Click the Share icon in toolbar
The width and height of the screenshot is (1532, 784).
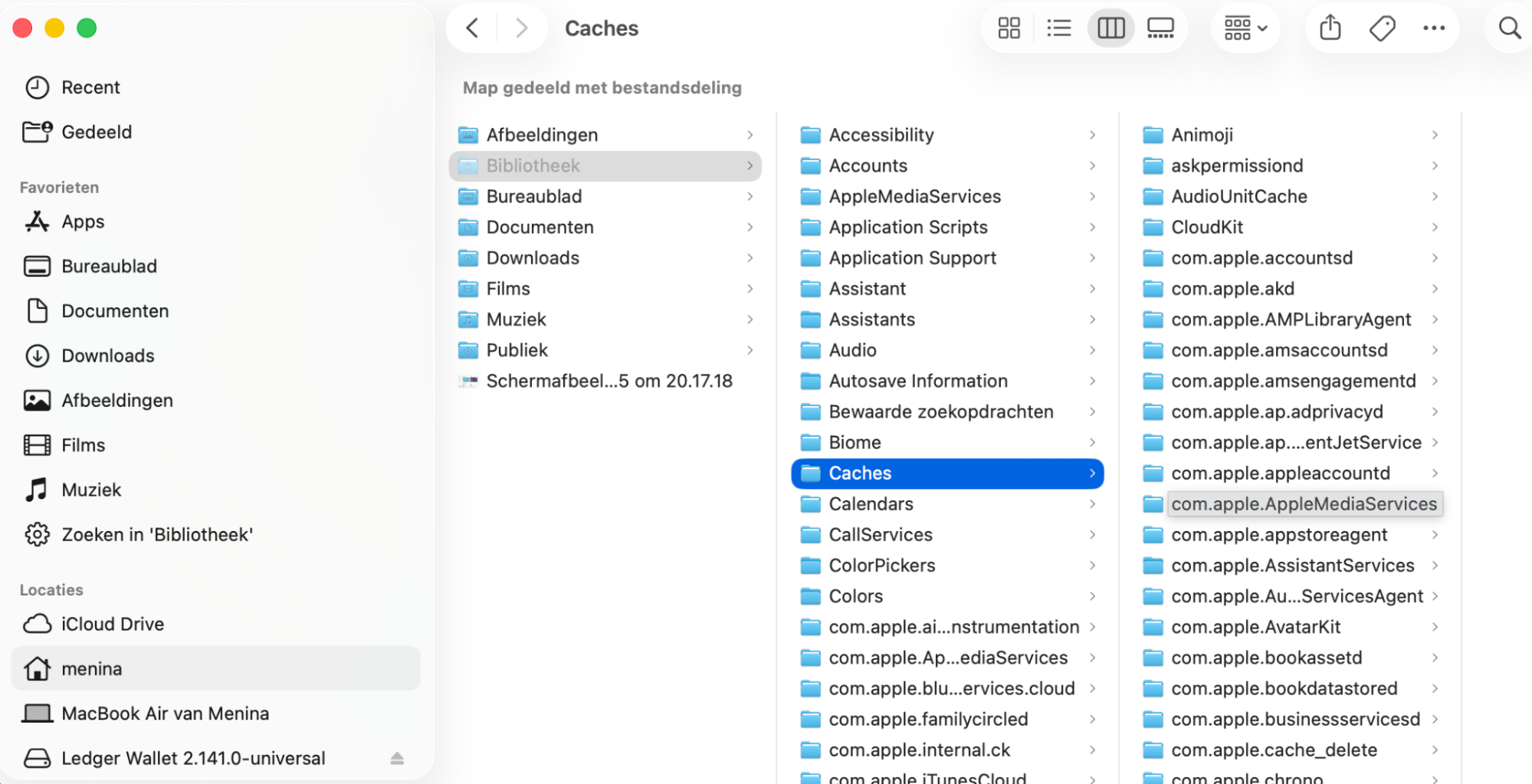click(1330, 28)
